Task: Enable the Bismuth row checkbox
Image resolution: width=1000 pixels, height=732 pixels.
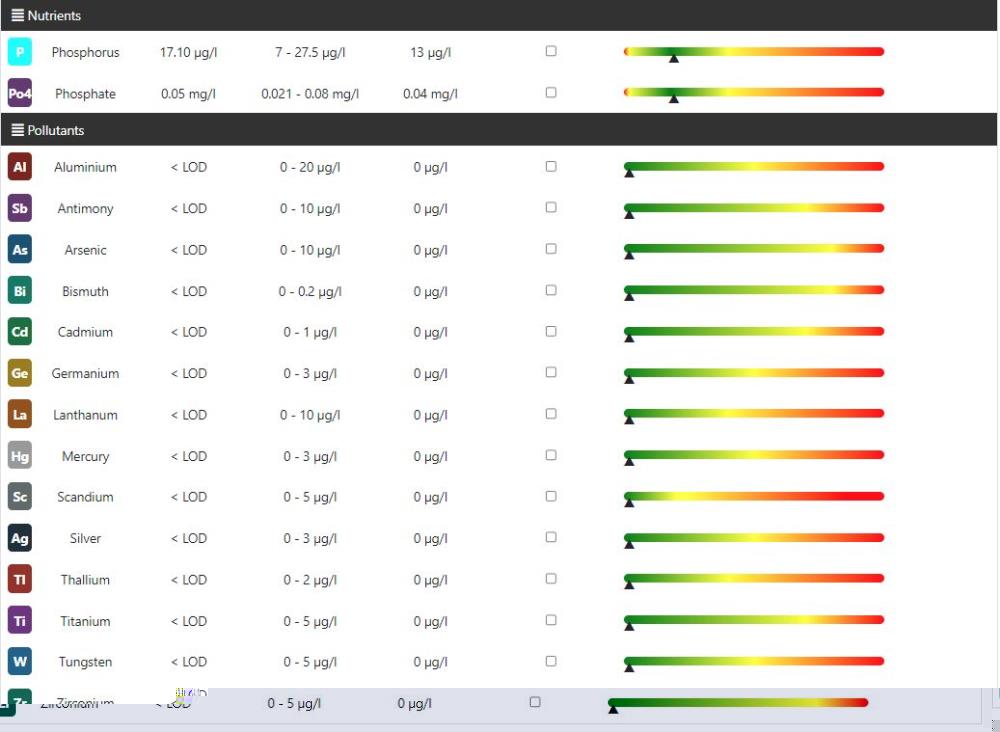Action: (551, 290)
